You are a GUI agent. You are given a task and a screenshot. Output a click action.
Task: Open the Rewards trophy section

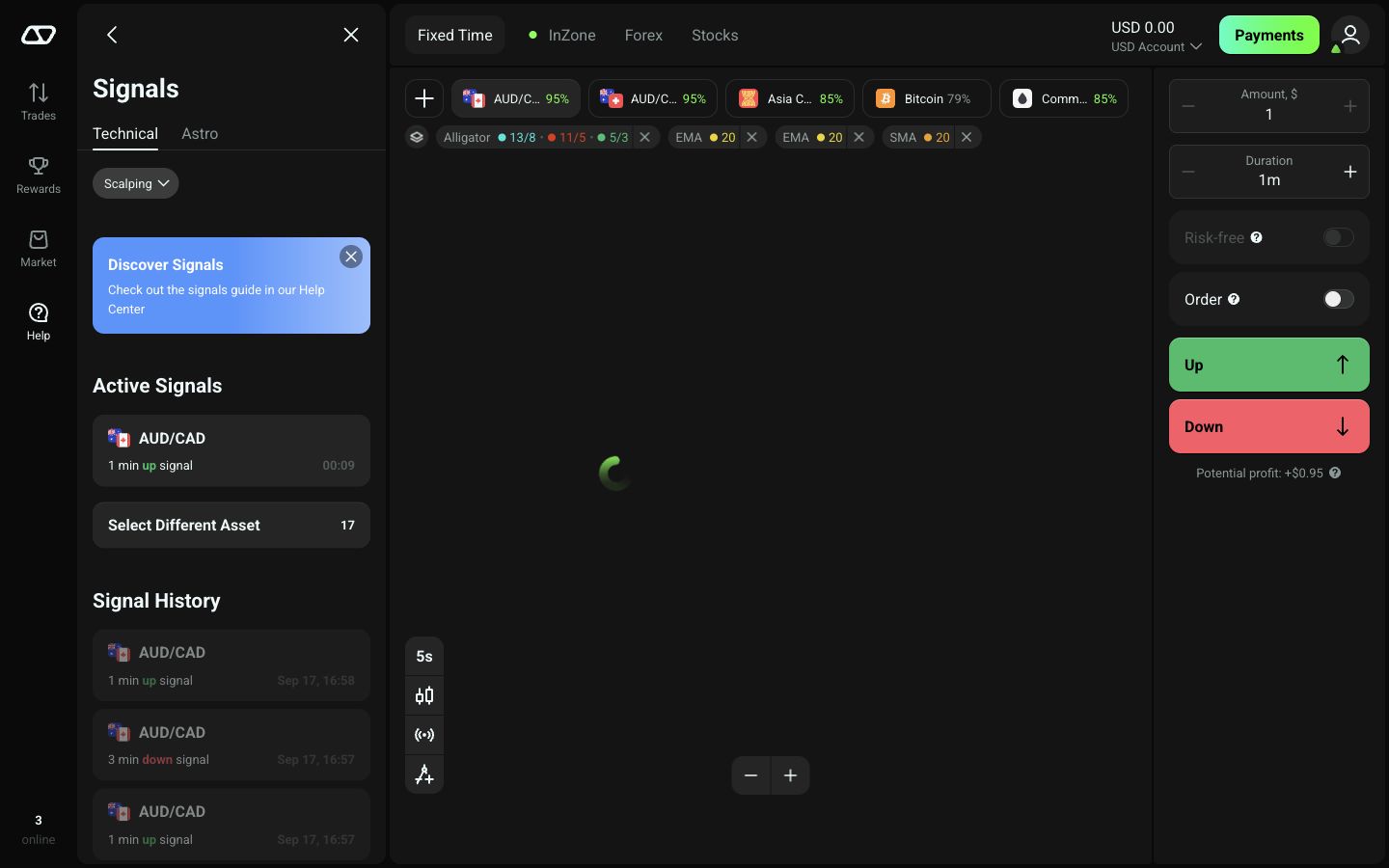pyautogui.click(x=39, y=175)
